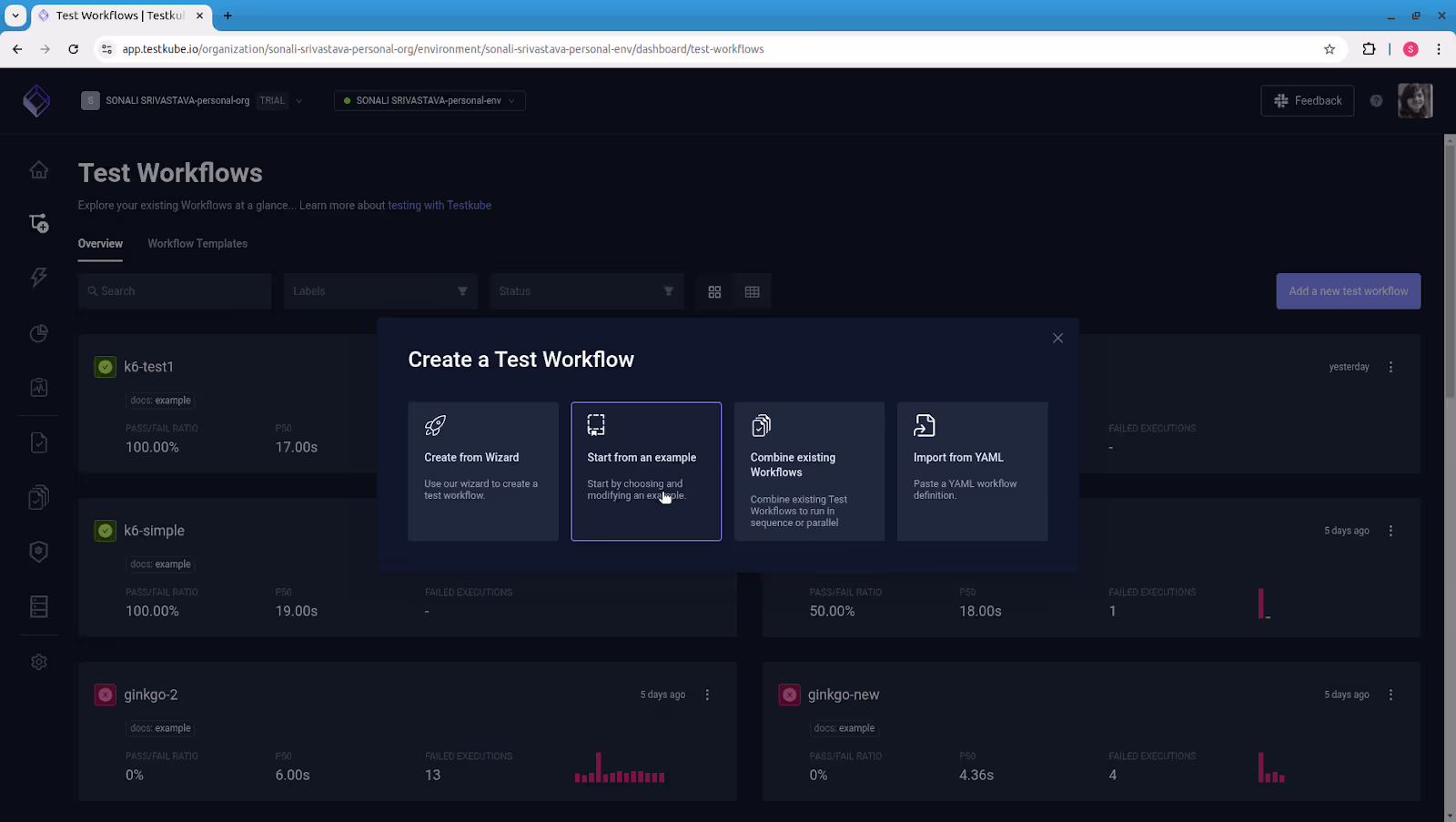This screenshot has height=822, width=1456.
Task: Open the user profile avatar
Action: click(1415, 101)
